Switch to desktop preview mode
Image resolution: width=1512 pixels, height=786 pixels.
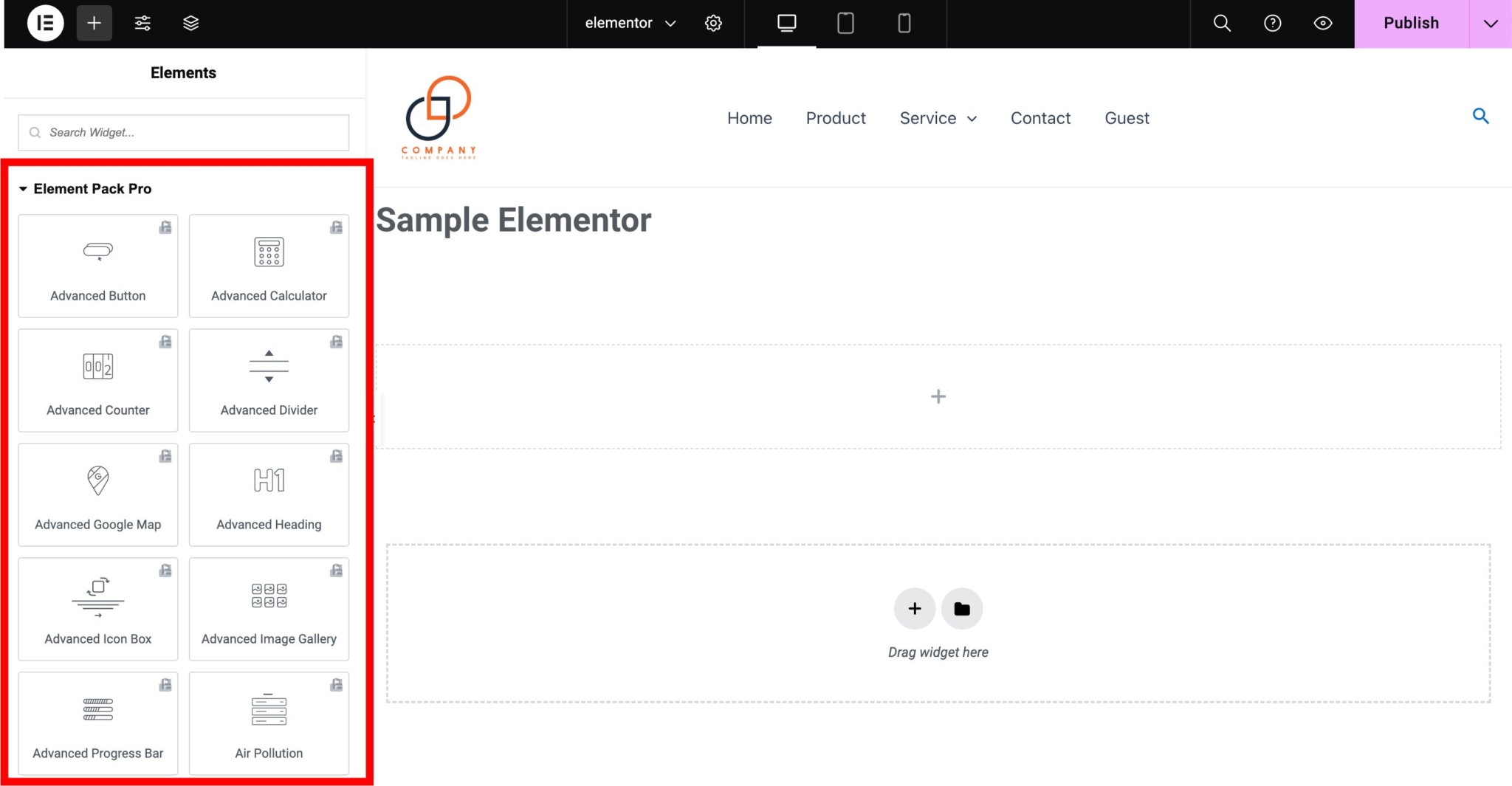tap(787, 23)
